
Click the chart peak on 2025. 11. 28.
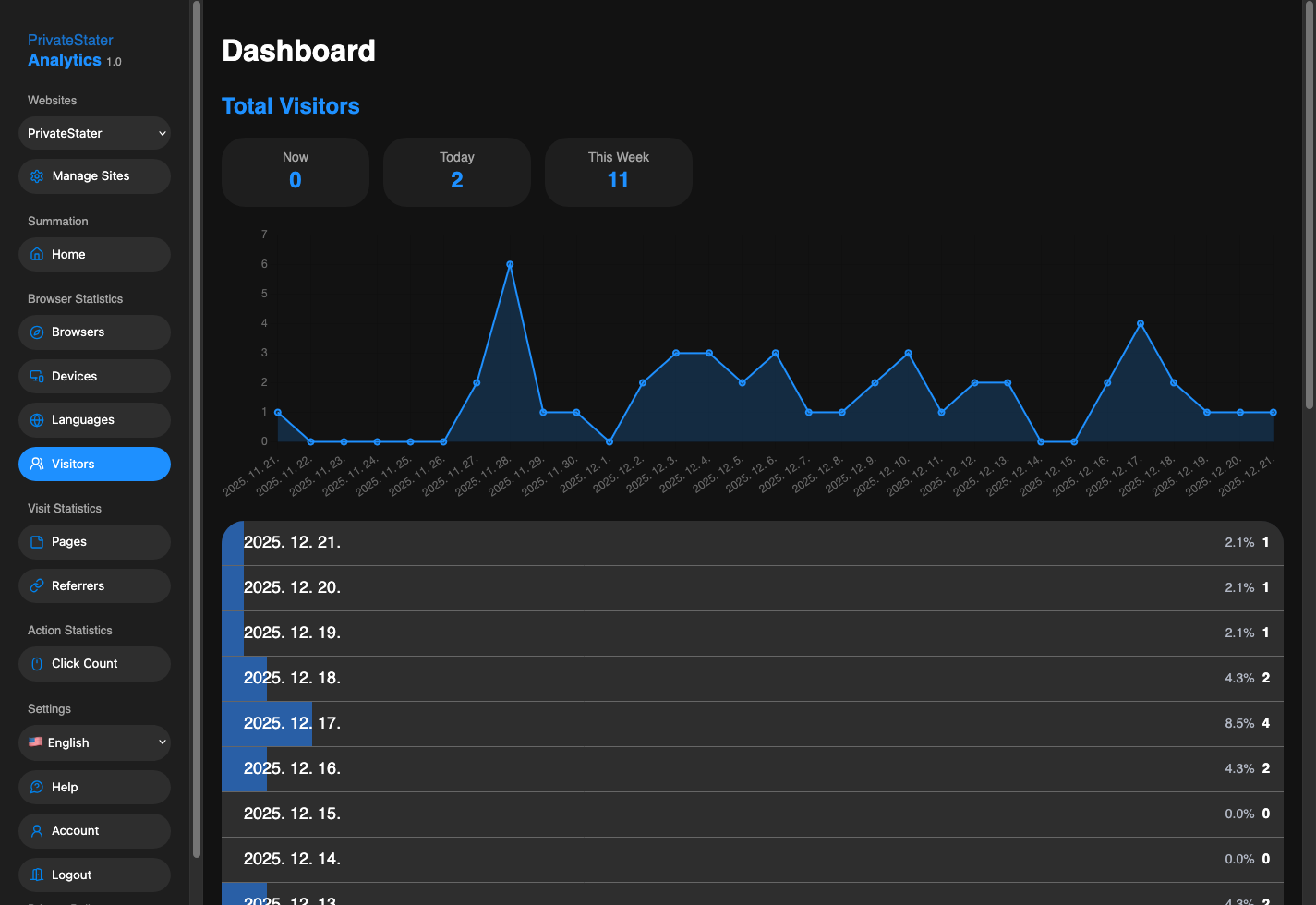click(x=510, y=264)
